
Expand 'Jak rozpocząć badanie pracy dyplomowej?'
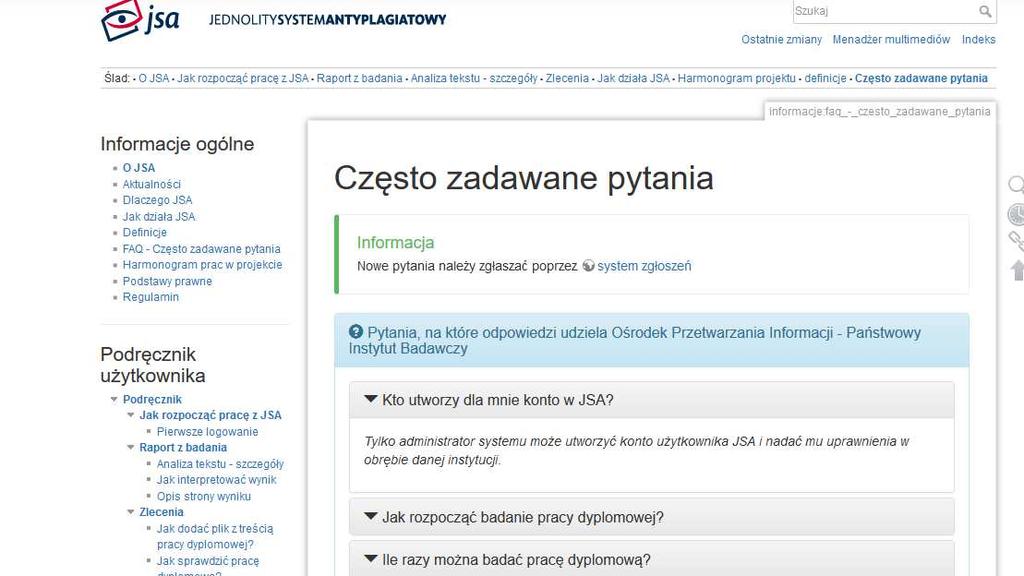(x=652, y=517)
